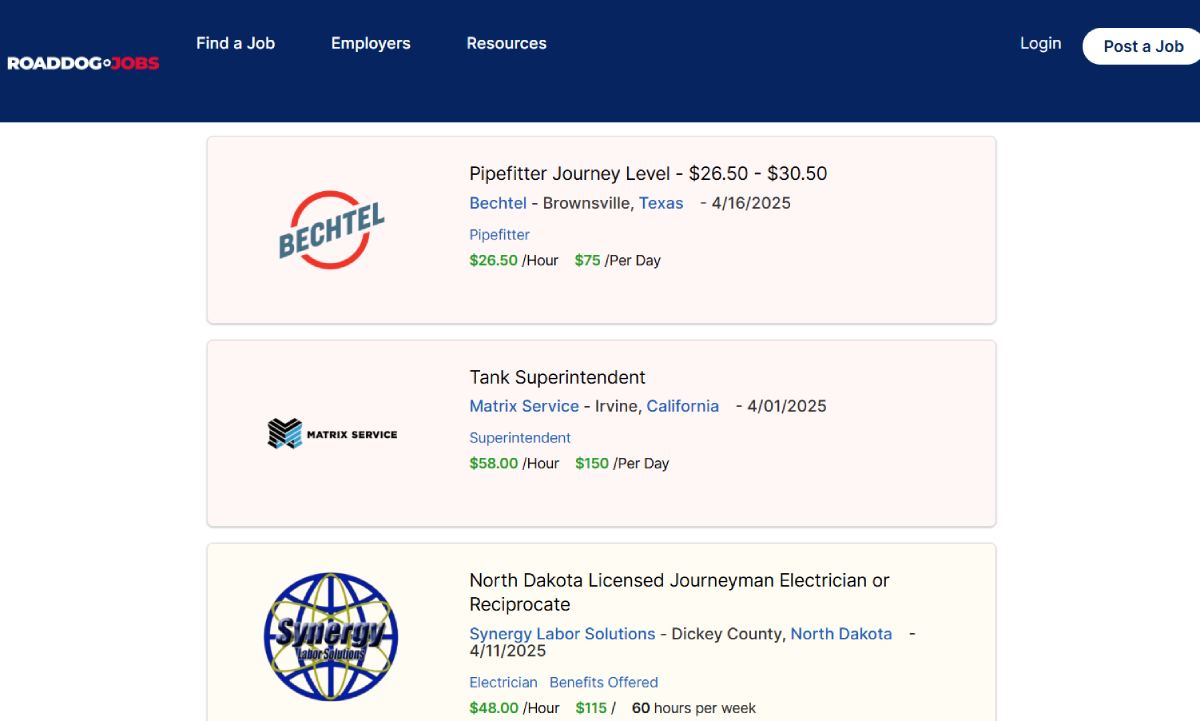Screen dimensions: 1200x721
Task: Open the Synergy Labor Solutions employer link
Action: [x=562, y=634]
